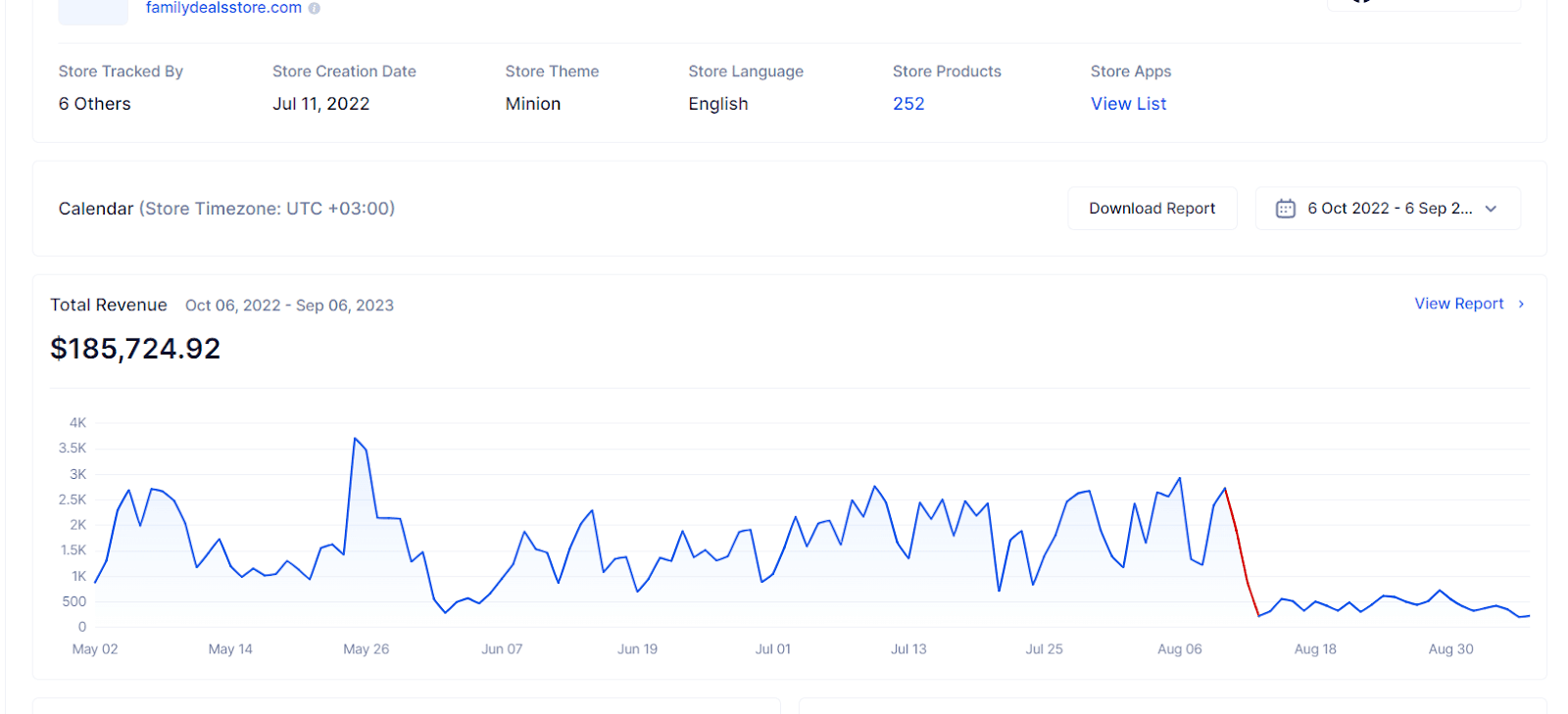Viewport: 1568px width, 714px height.
Task: Click the Jul 11, 2022 creation date
Action: (x=320, y=104)
